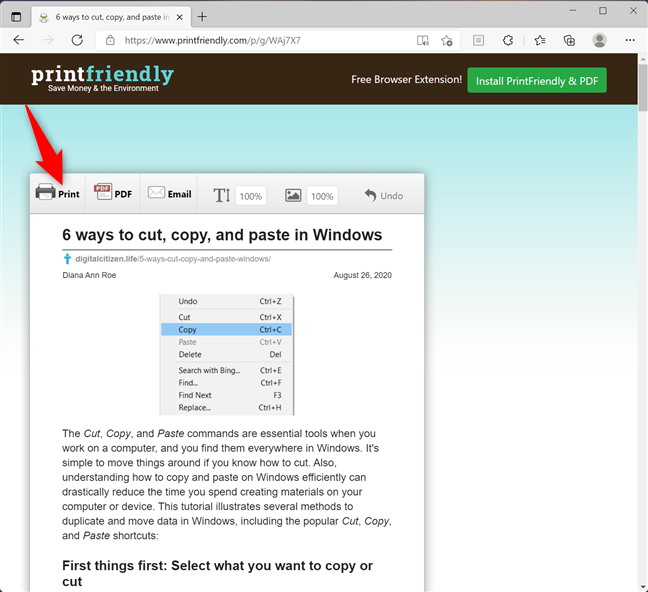The image size is (648, 592).
Task: Click the printfriendly logo
Action: [102, 79]
